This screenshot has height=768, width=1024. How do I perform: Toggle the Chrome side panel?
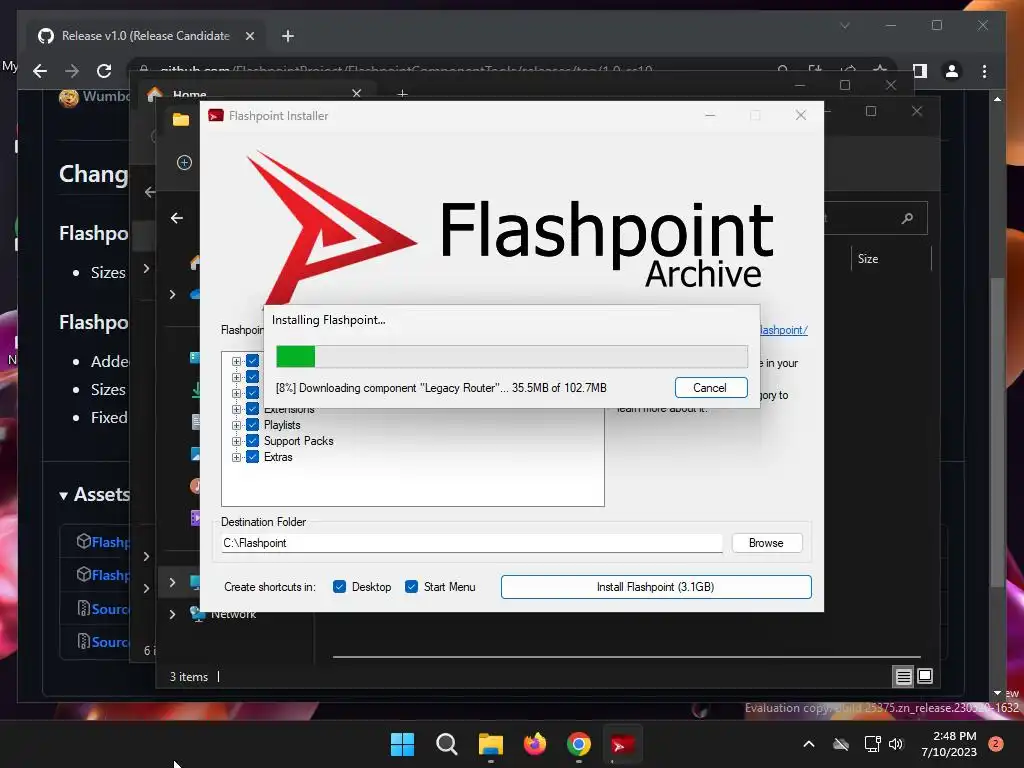(x=920, y=71)
